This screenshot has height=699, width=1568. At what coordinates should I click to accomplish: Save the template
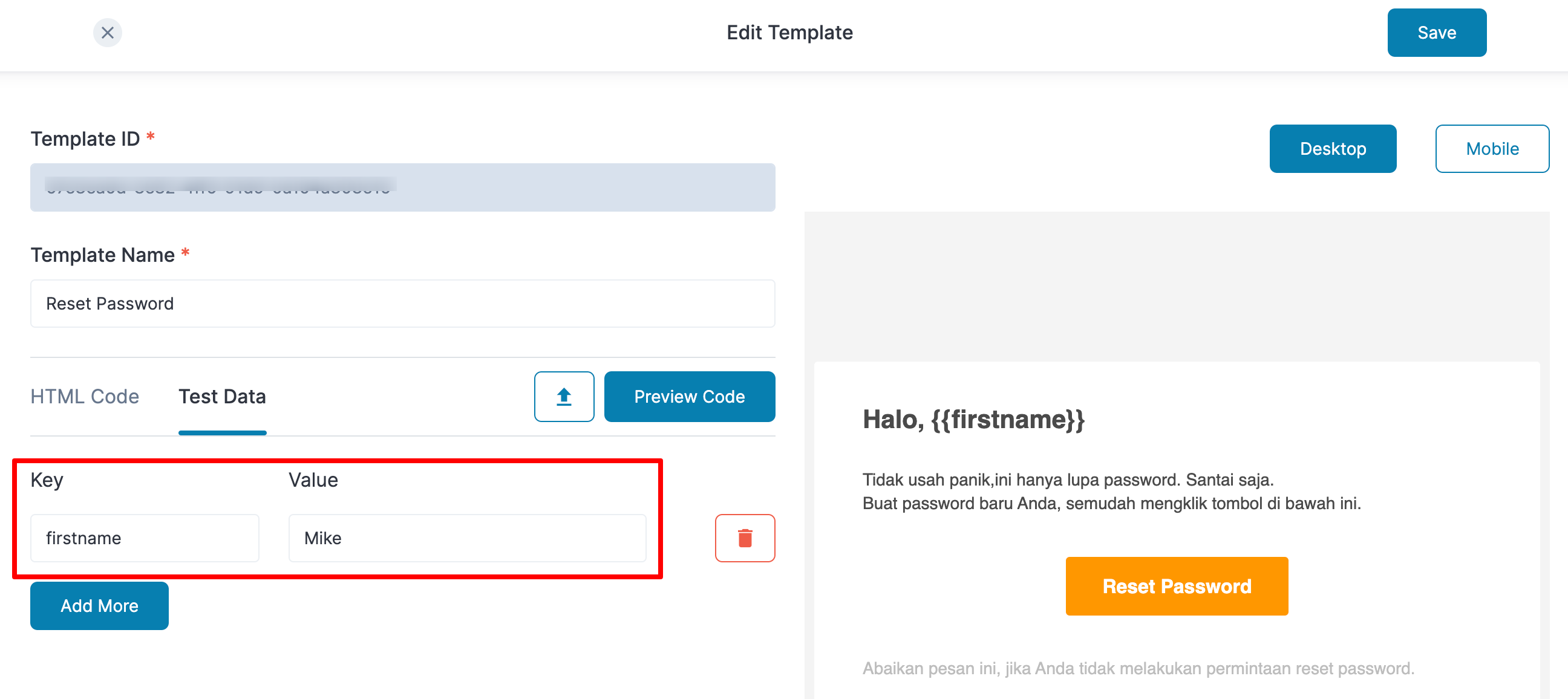pos(1436,32)
